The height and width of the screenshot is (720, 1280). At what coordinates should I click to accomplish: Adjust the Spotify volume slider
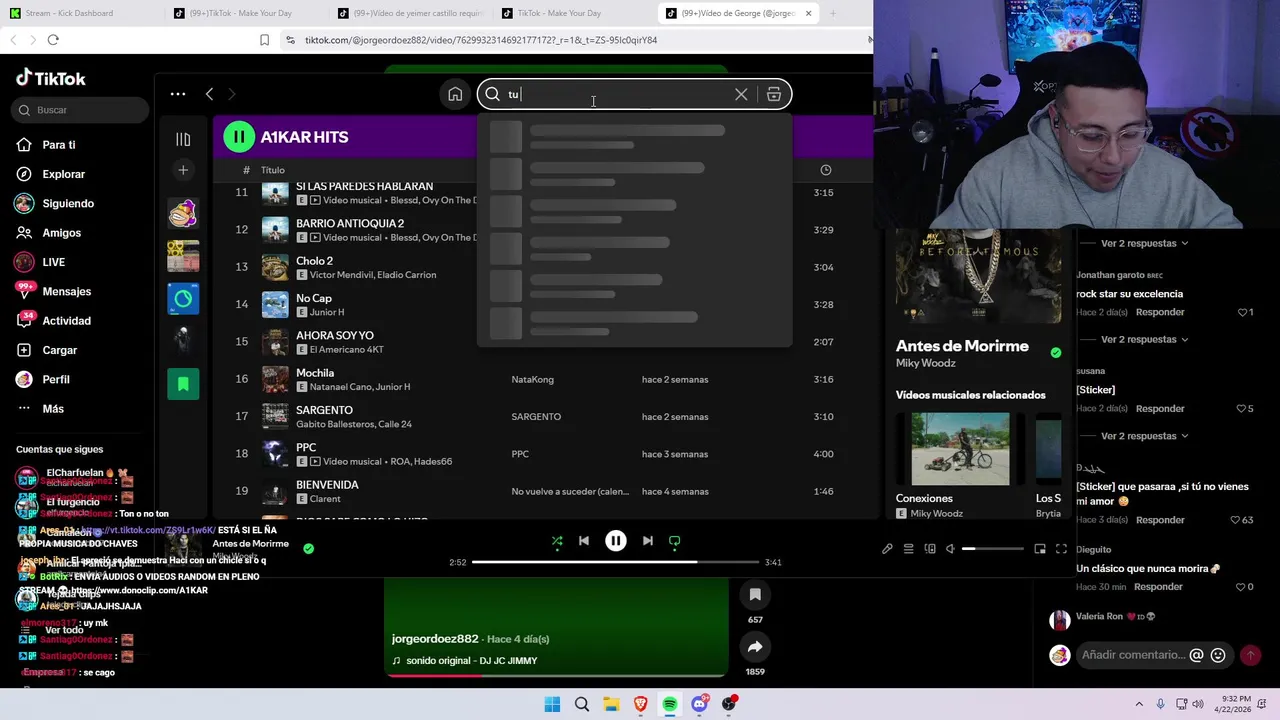pos(992,549)
